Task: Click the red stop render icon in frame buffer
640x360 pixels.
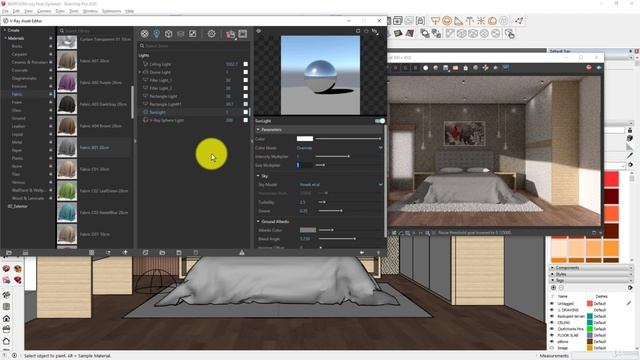Action: click(x=589, y=68)
